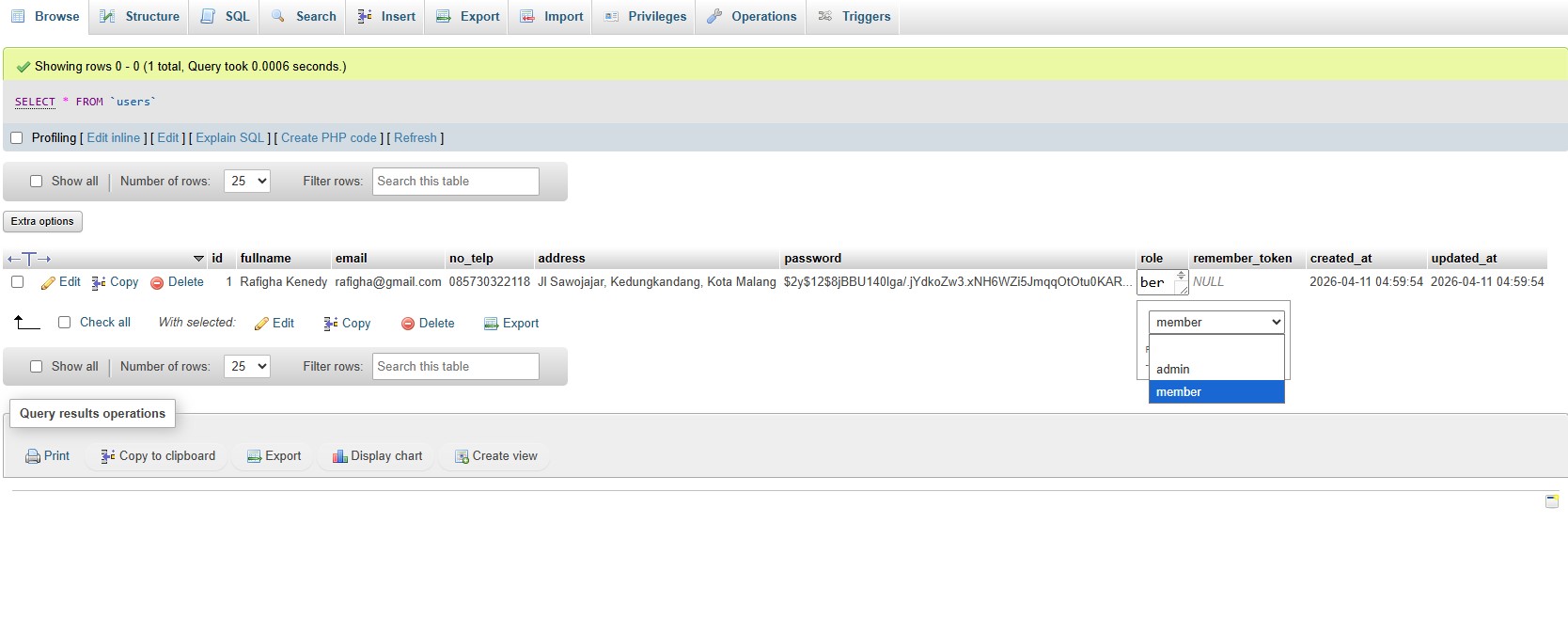
Task: Follow the Explain SQL link
Action: coord(230,138)
